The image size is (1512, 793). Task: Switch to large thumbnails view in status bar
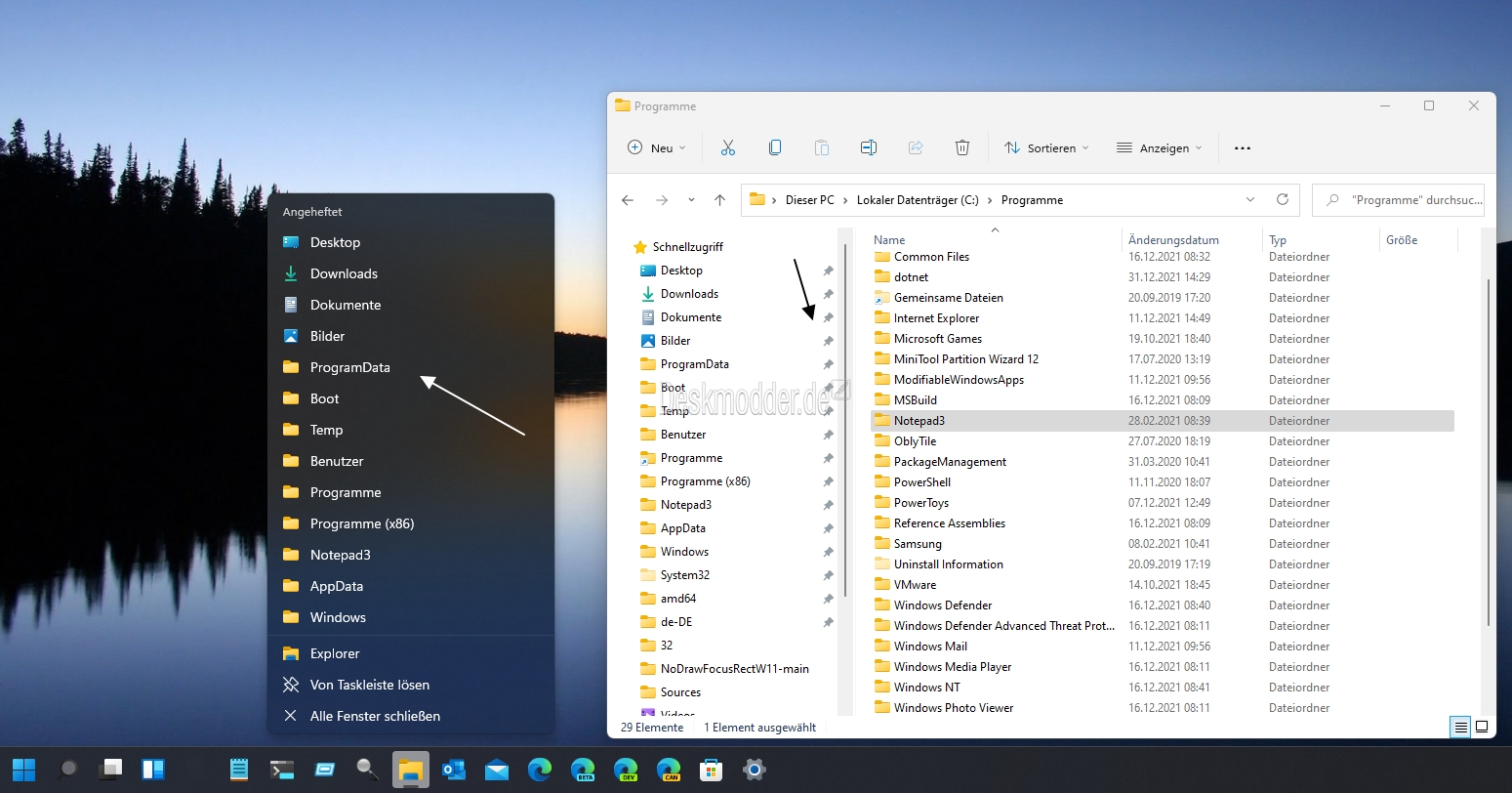coord(1482,727)
